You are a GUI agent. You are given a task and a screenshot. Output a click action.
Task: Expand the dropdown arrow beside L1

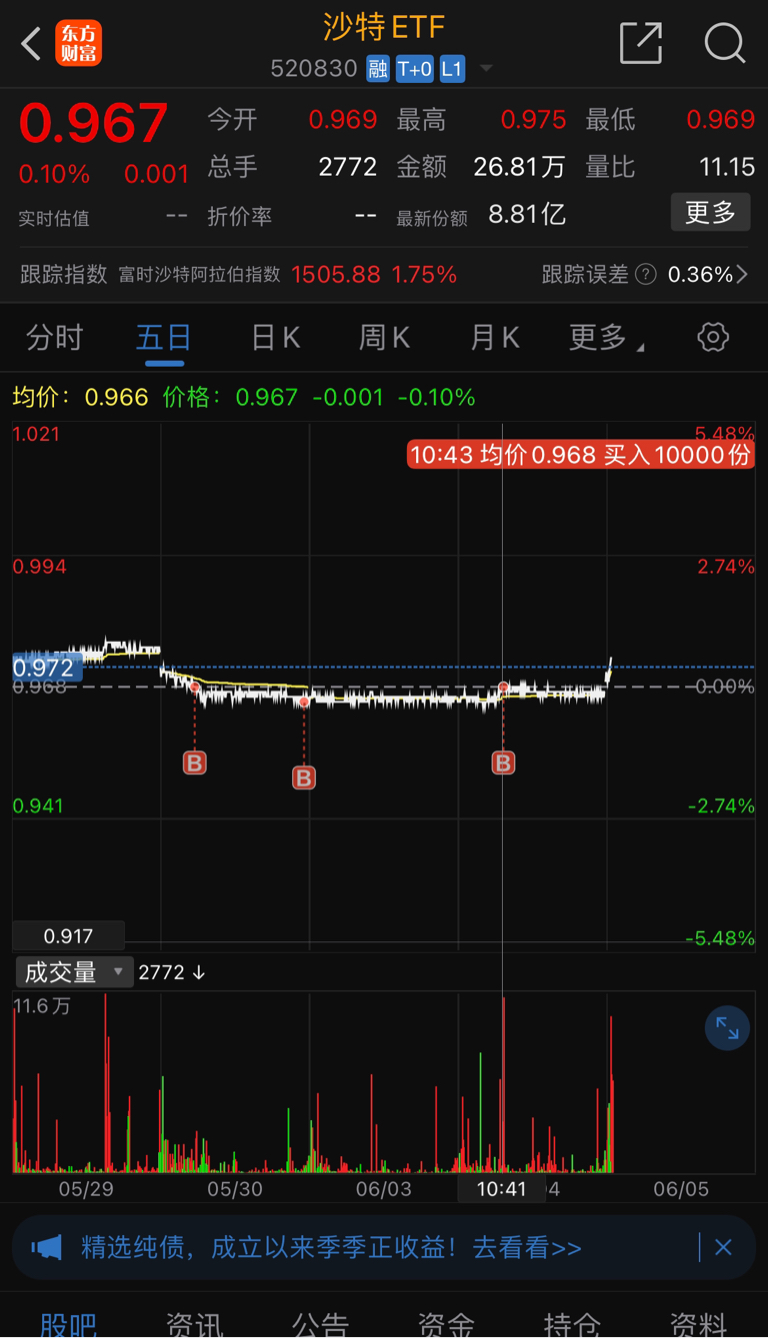[486, 69]
